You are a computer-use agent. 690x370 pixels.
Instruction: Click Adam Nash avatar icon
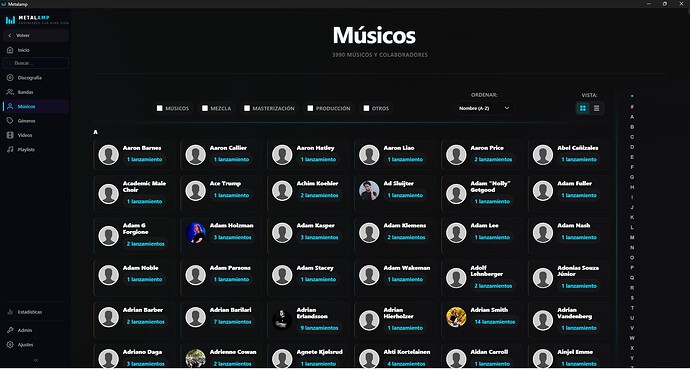tap(543, 233)
